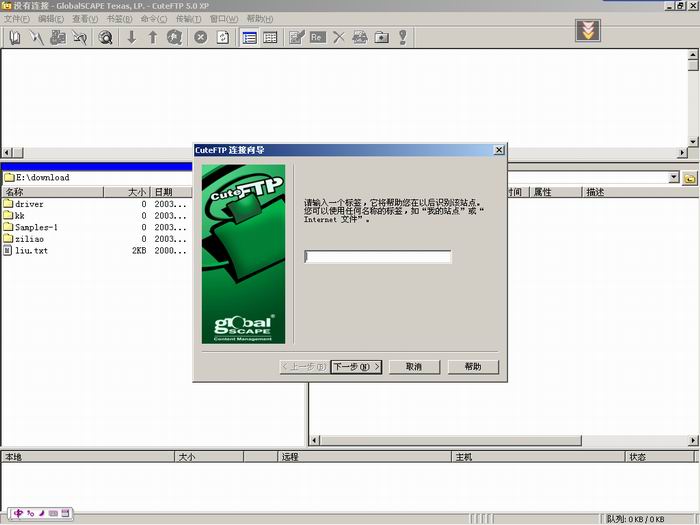Select the ziliao folder
This screenshot has width=700, height=525.
pyautogui.click(x=23, y=239)
